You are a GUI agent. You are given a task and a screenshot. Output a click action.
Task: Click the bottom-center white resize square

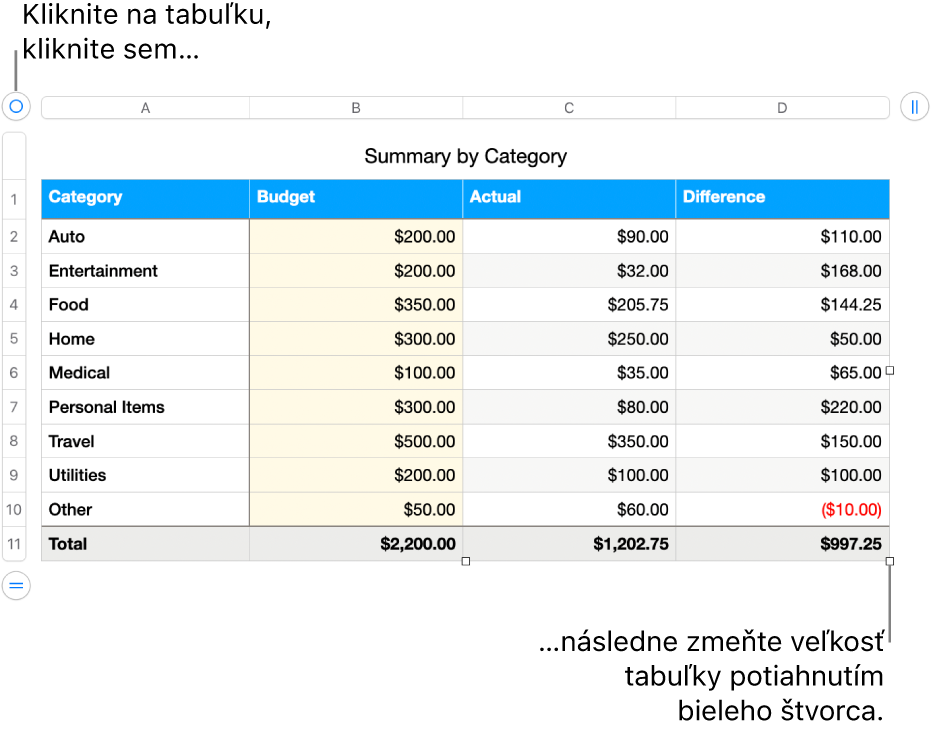465,562
